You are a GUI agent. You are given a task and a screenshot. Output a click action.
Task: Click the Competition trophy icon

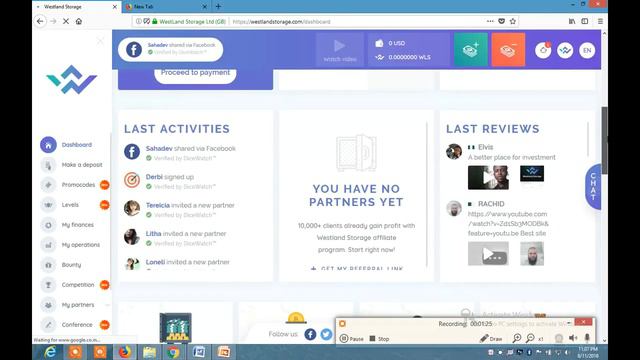[48, 285]
